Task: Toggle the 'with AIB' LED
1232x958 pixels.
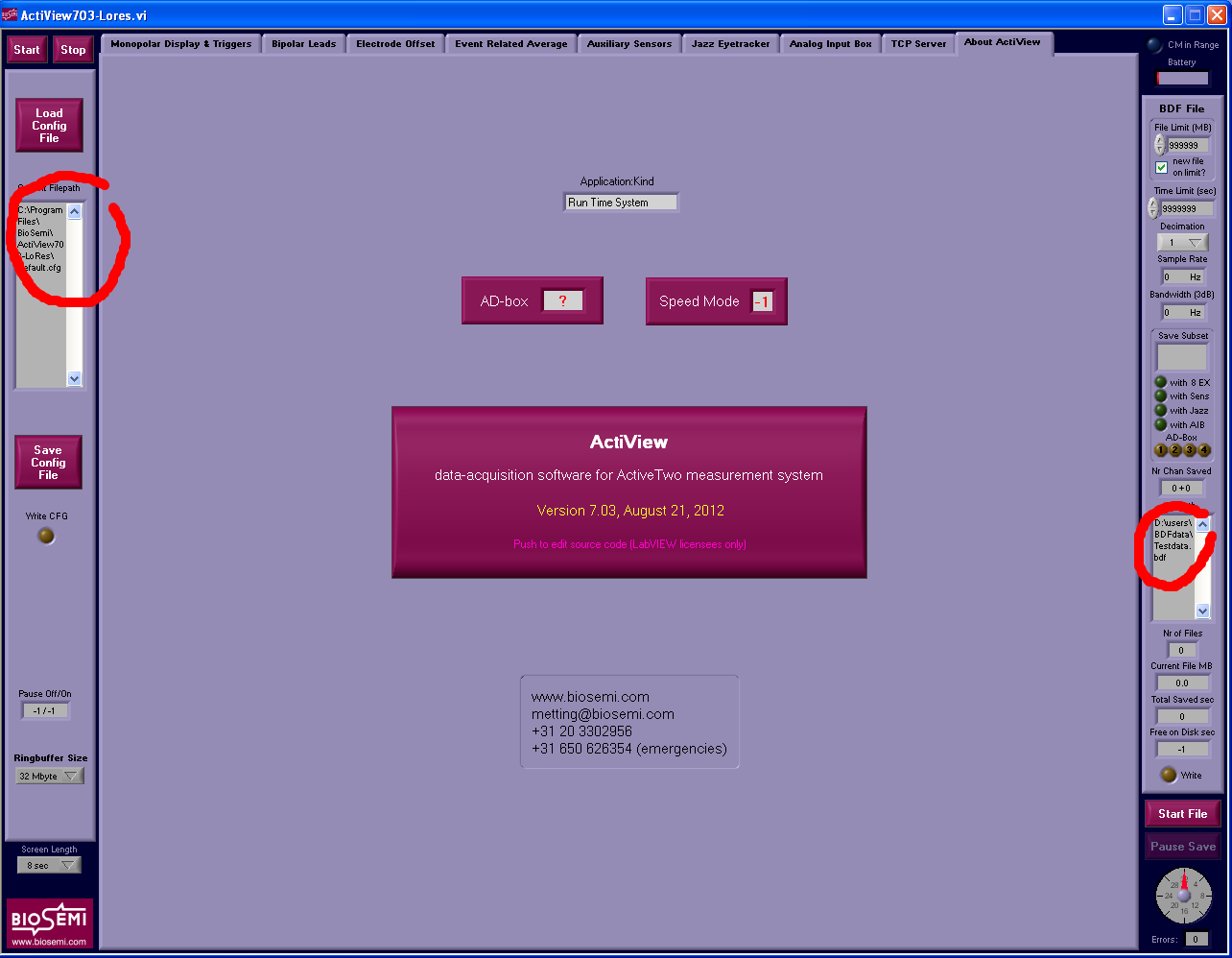Action: [1160, 424]
